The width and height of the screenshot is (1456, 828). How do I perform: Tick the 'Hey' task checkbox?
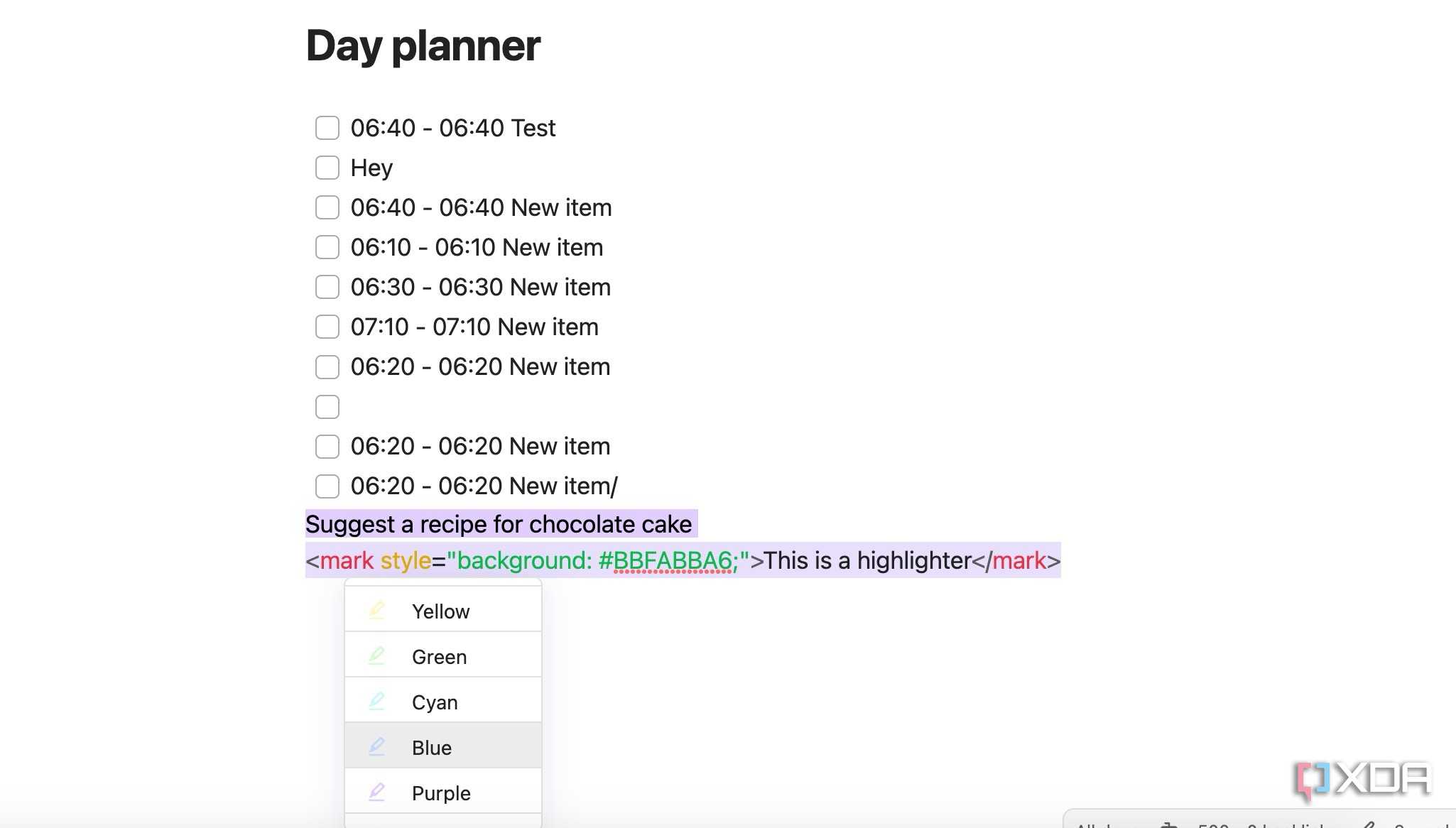tap(327, 168)
